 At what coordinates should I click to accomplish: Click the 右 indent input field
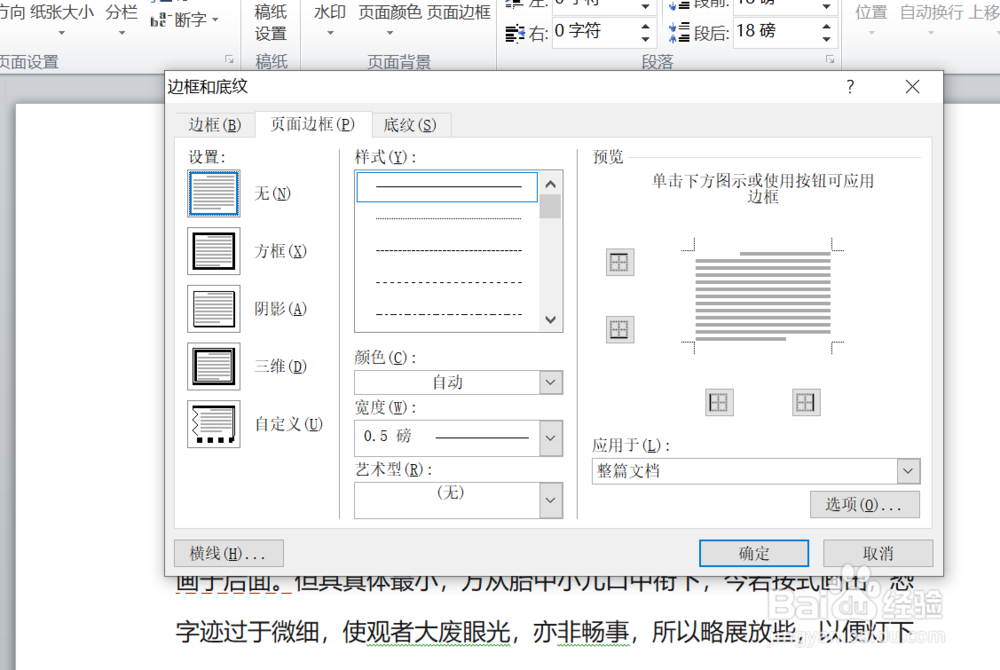(596, 31)
